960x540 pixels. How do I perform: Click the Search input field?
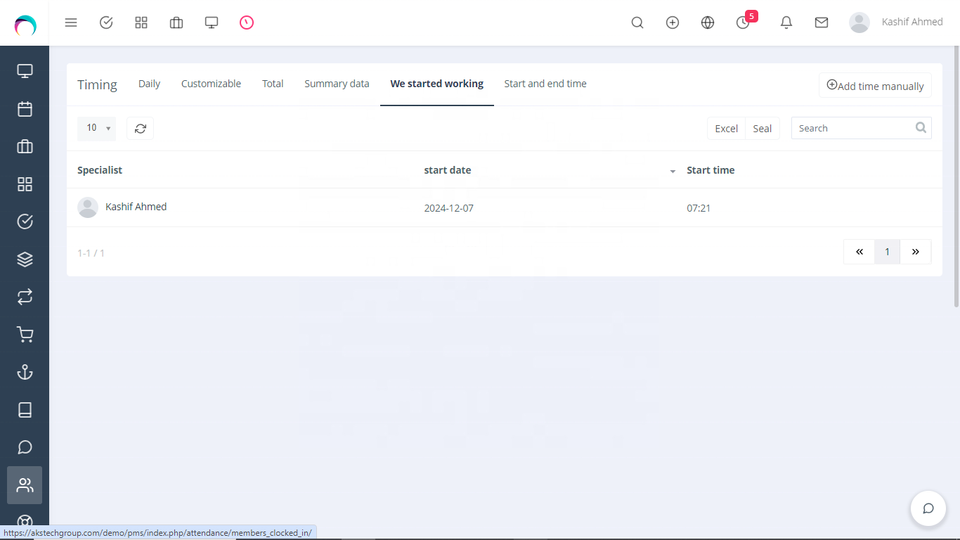853,128
